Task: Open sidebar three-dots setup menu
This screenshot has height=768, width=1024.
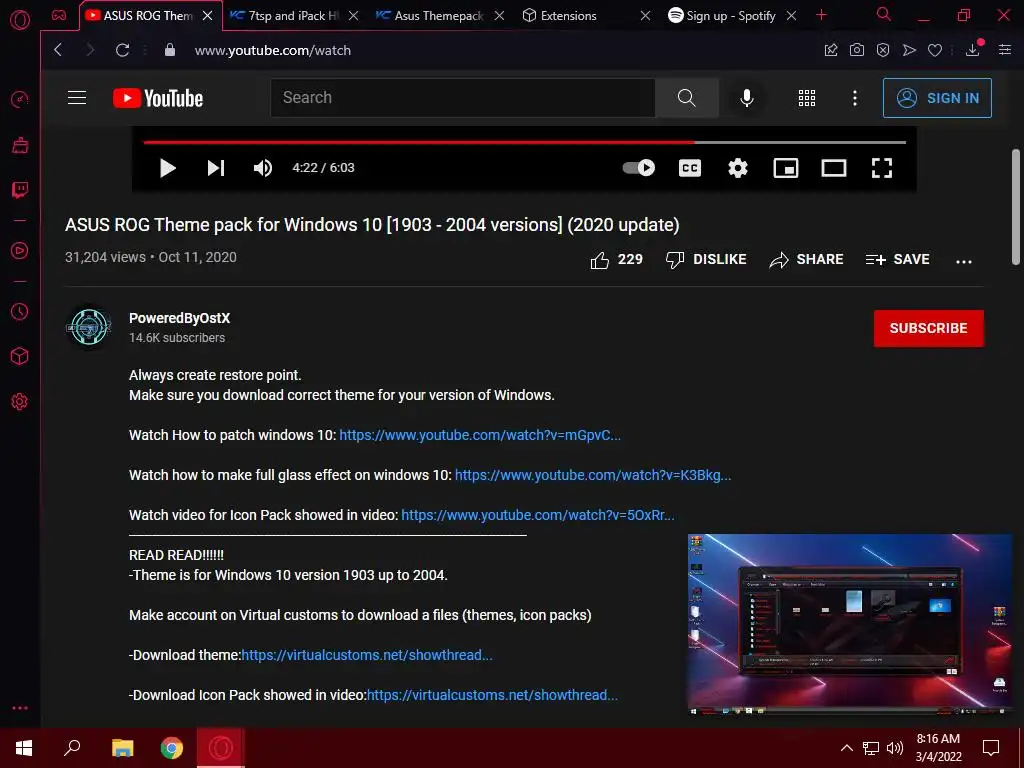Action: (x=20, y=708)
